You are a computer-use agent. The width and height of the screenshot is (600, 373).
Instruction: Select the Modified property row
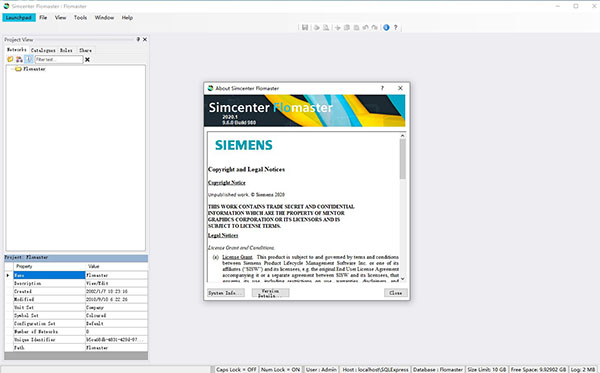(77, 300)
